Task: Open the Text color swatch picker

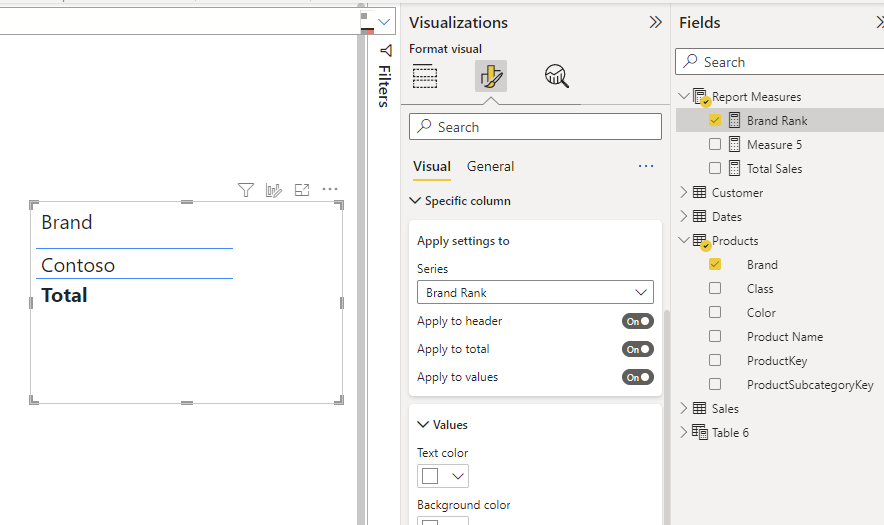Action: point(443,476)
